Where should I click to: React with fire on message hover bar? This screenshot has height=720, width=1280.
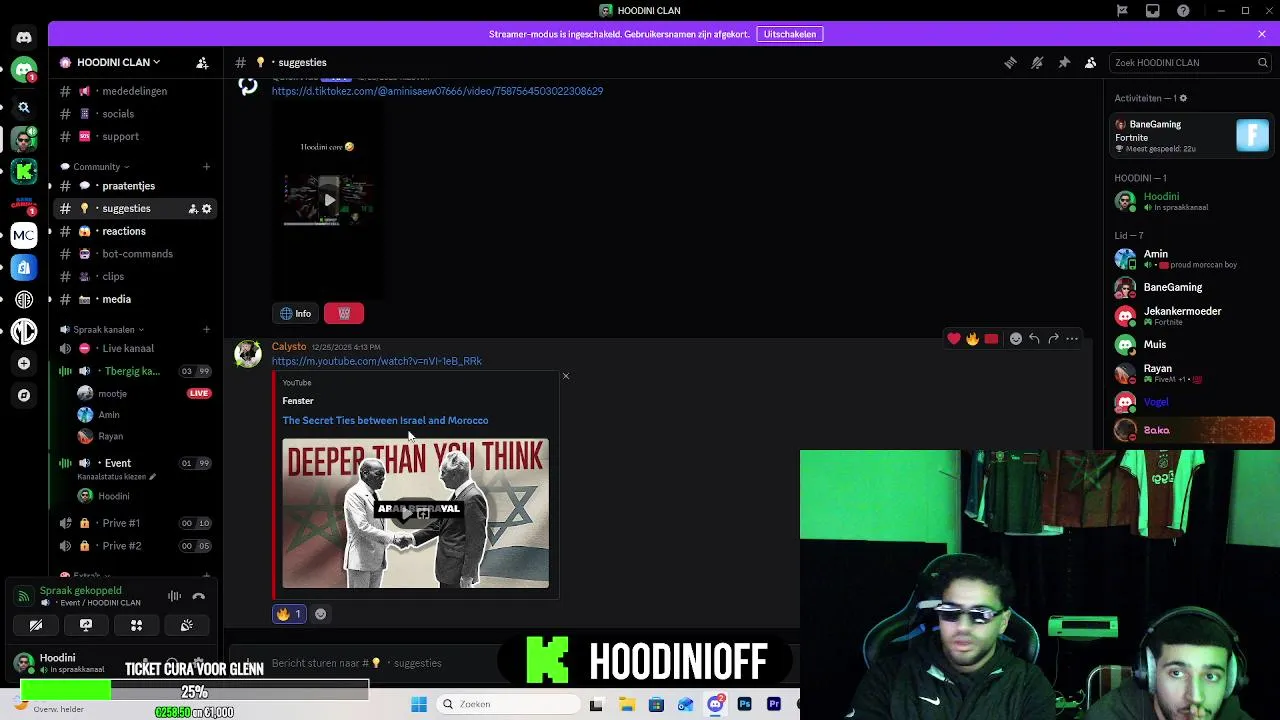pos(972,339)
